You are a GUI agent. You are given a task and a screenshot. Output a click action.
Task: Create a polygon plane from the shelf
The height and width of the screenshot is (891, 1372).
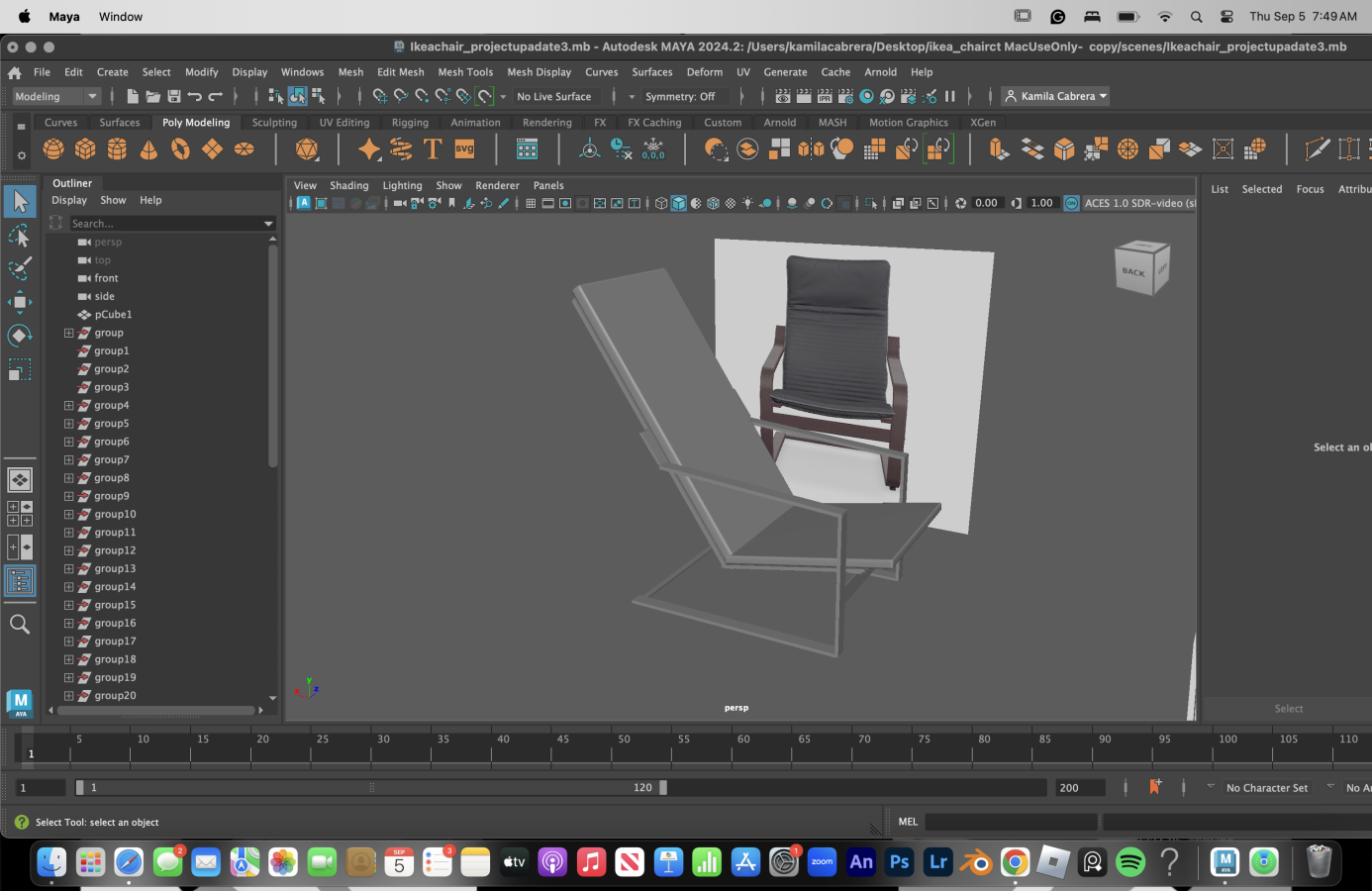point(212,149)
